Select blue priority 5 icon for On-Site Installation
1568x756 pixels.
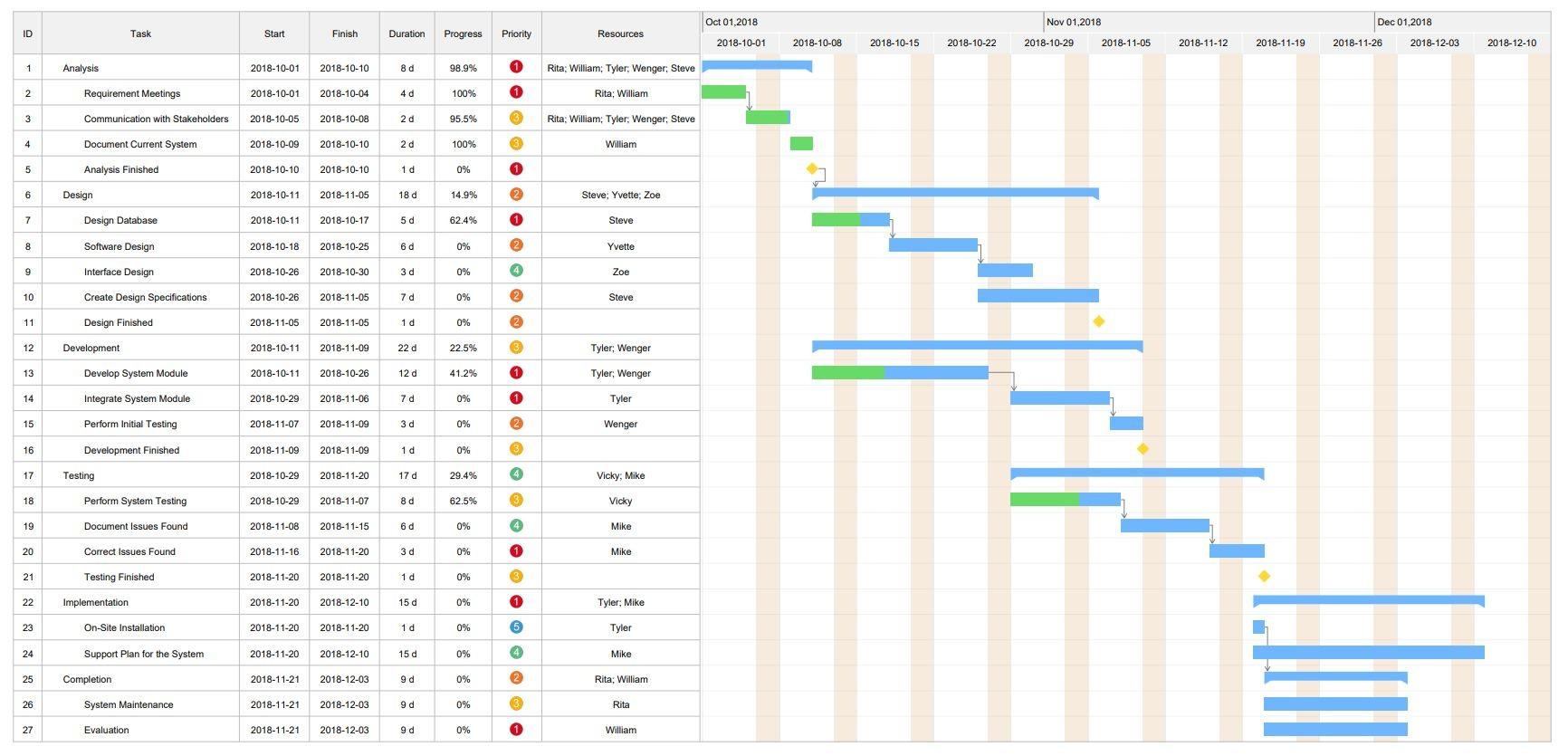coord(516,627)
